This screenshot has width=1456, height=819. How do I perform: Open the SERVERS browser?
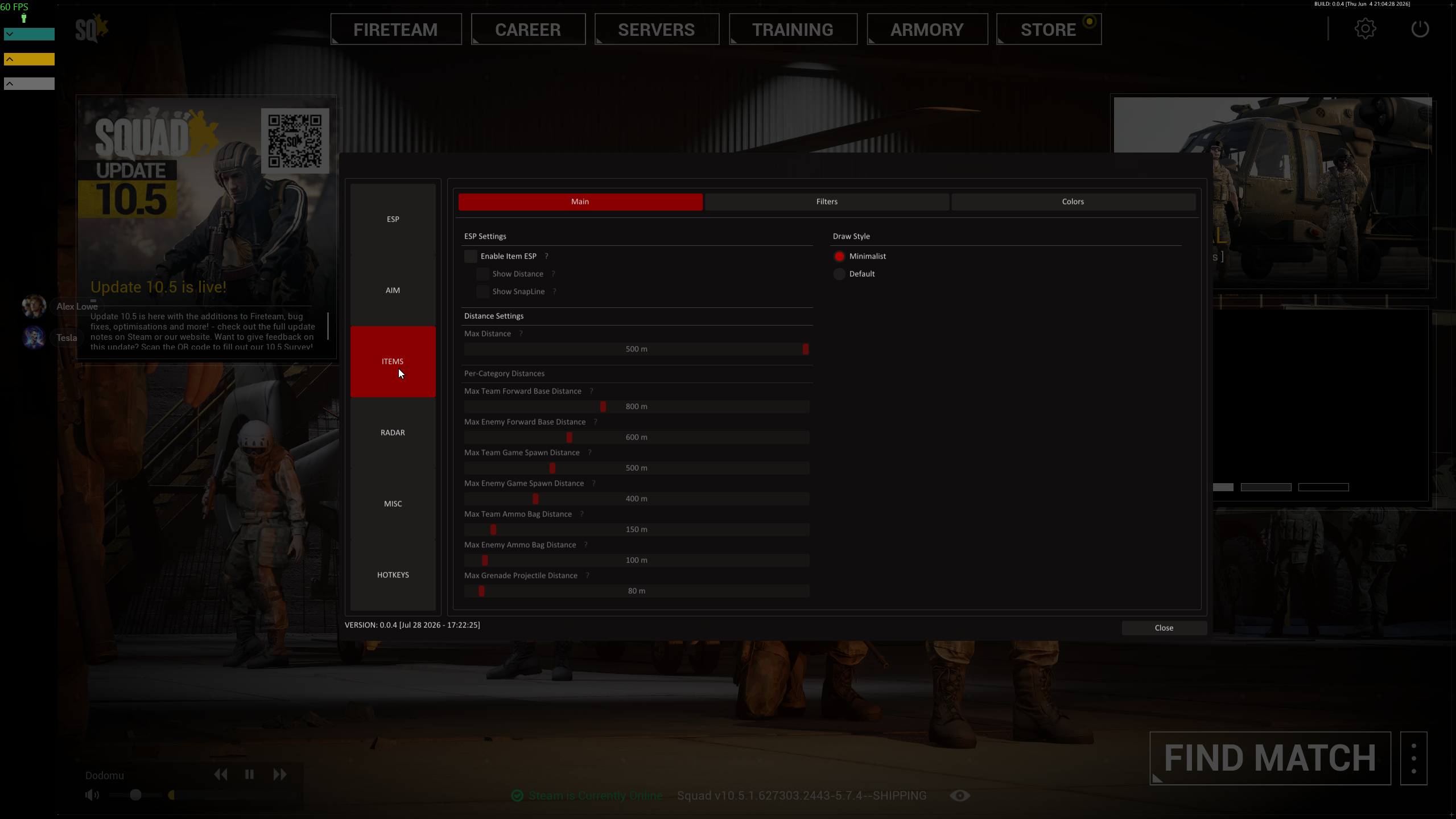(657, 29)
